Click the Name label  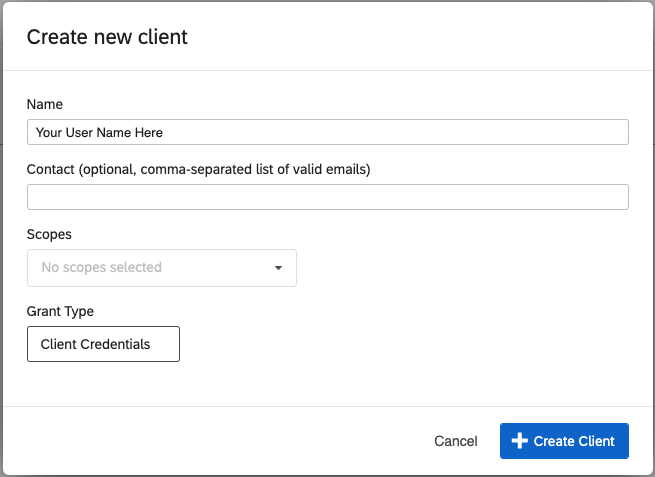(x=45, y=104)
